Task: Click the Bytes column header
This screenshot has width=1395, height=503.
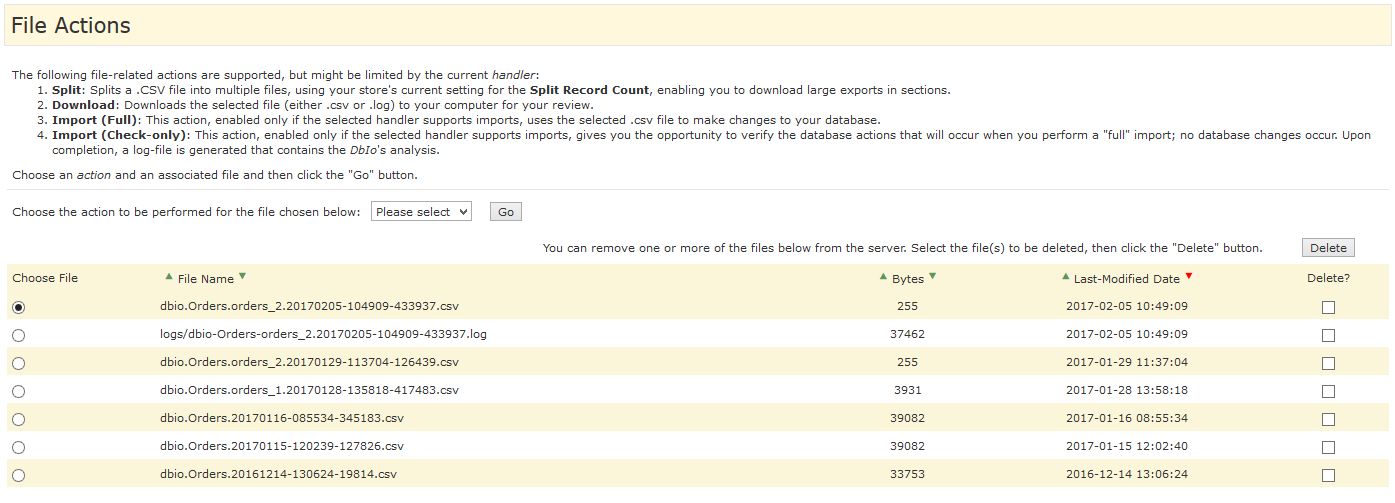Action: pyautogui.click(x=908, y=279)
